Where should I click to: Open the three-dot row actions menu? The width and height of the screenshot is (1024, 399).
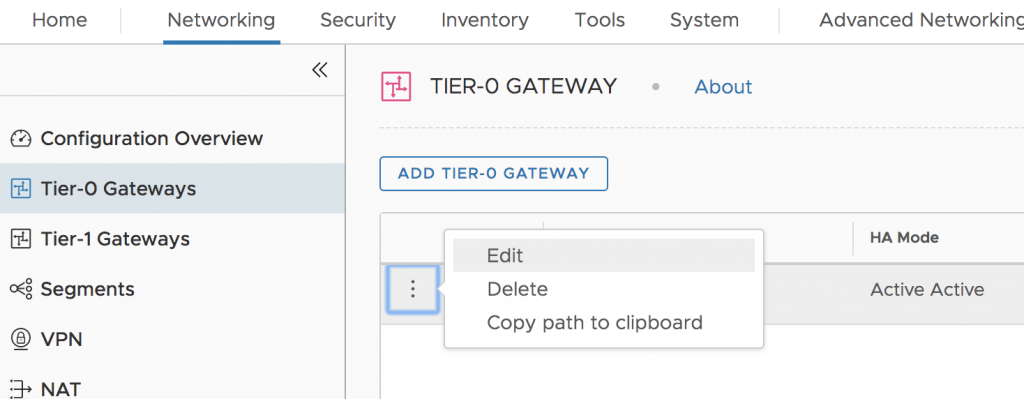pyautogui.click(x=412, y=289)
